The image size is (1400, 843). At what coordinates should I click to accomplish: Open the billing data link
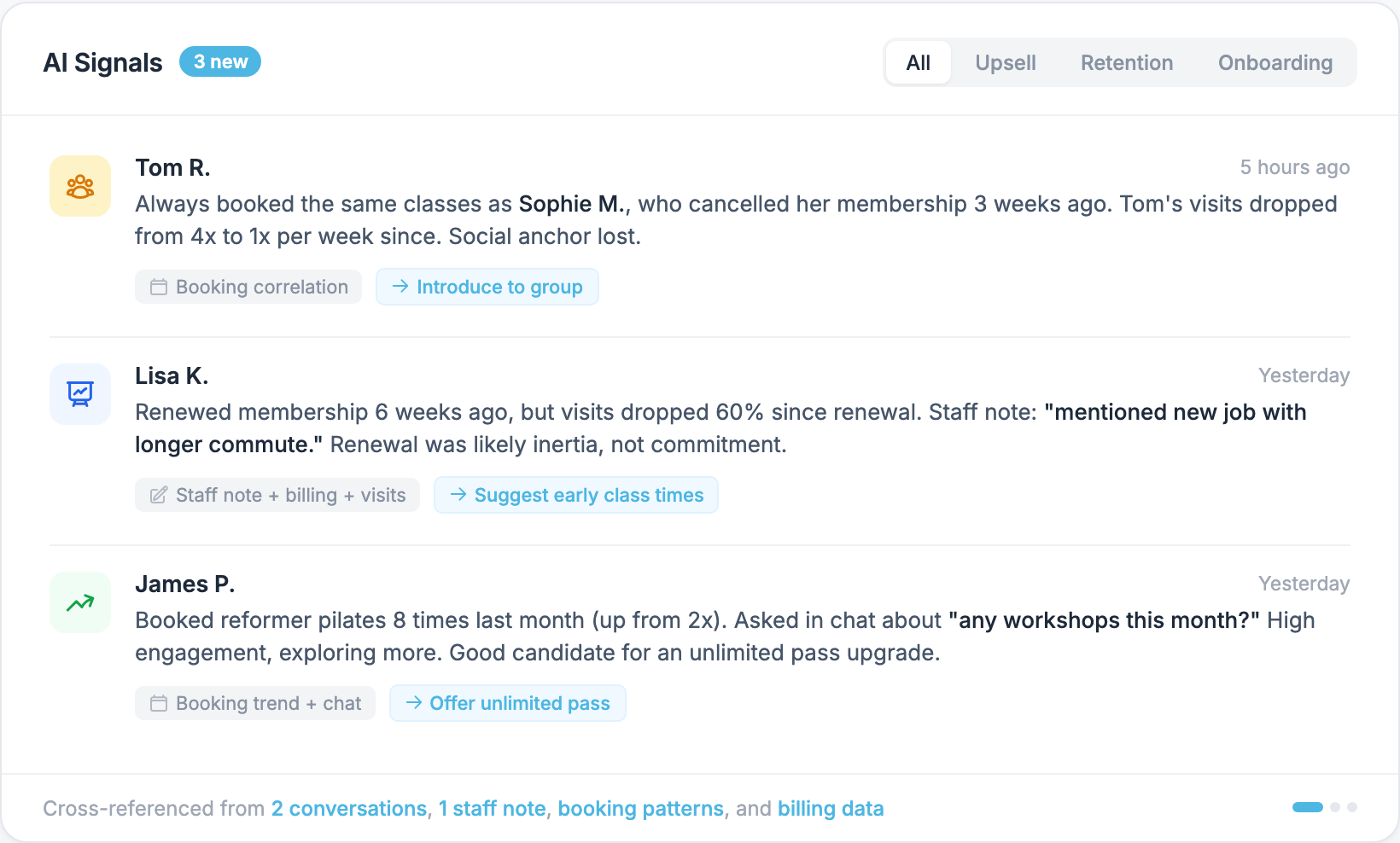[830, 809]
